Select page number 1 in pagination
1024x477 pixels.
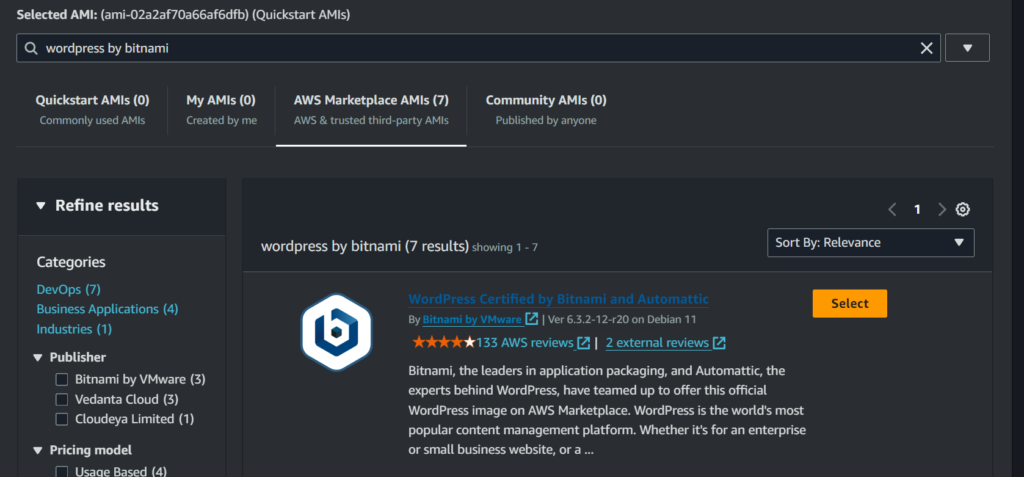tap(917, 210)
